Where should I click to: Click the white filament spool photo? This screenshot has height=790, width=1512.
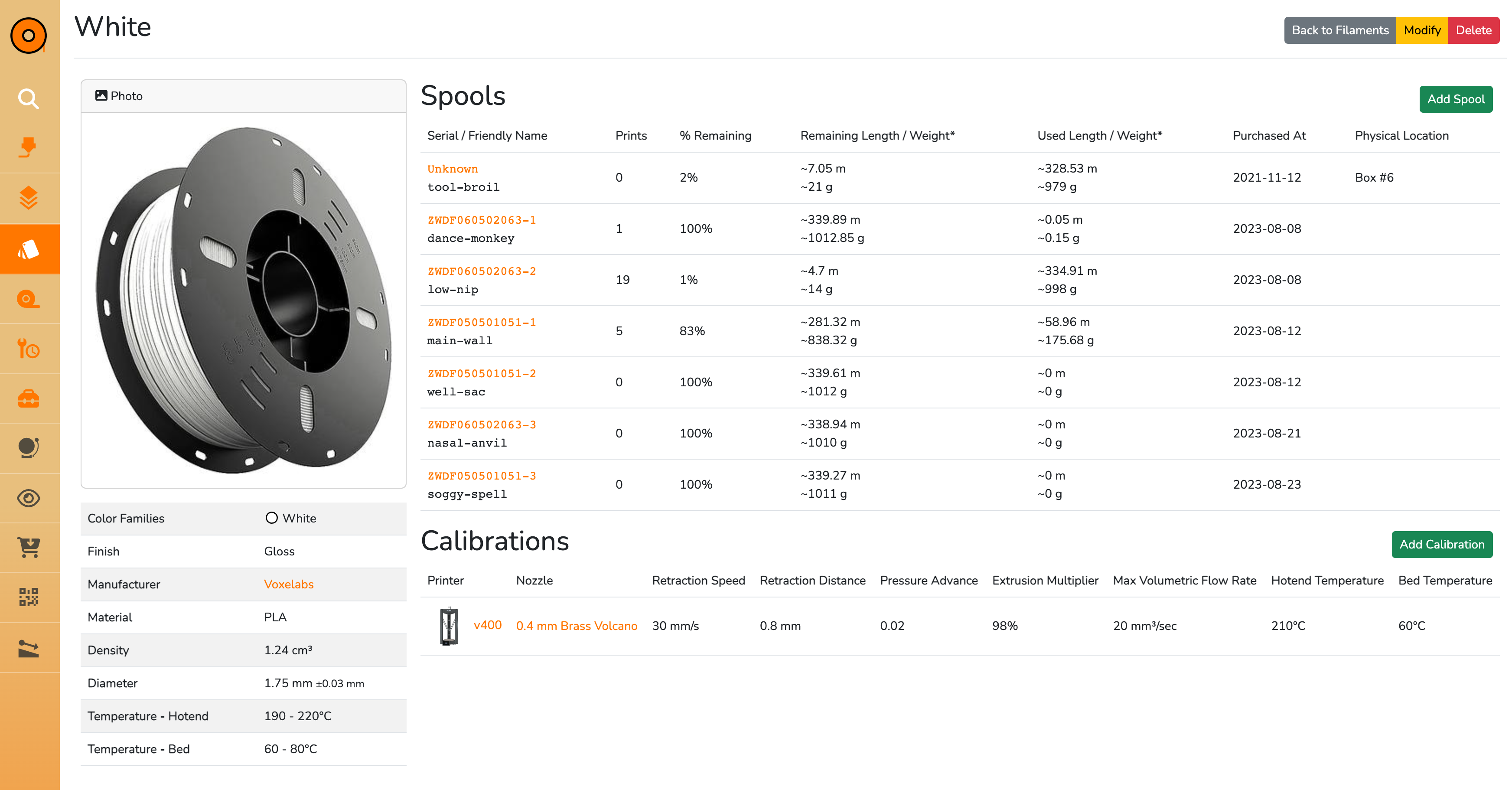pyautogui.click(x=243, y=300)
